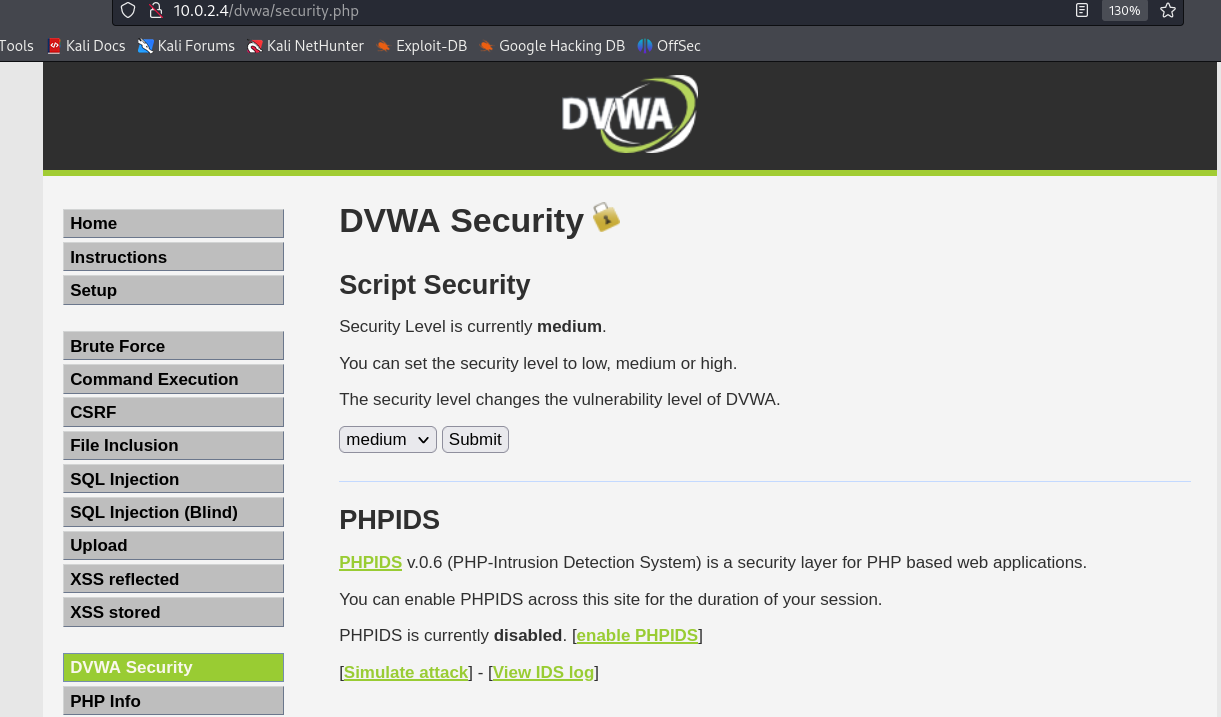This screenshot has width=1221, height=717.
Task: Open the Kali NetHunter bookmark
Action: (305, 46)
